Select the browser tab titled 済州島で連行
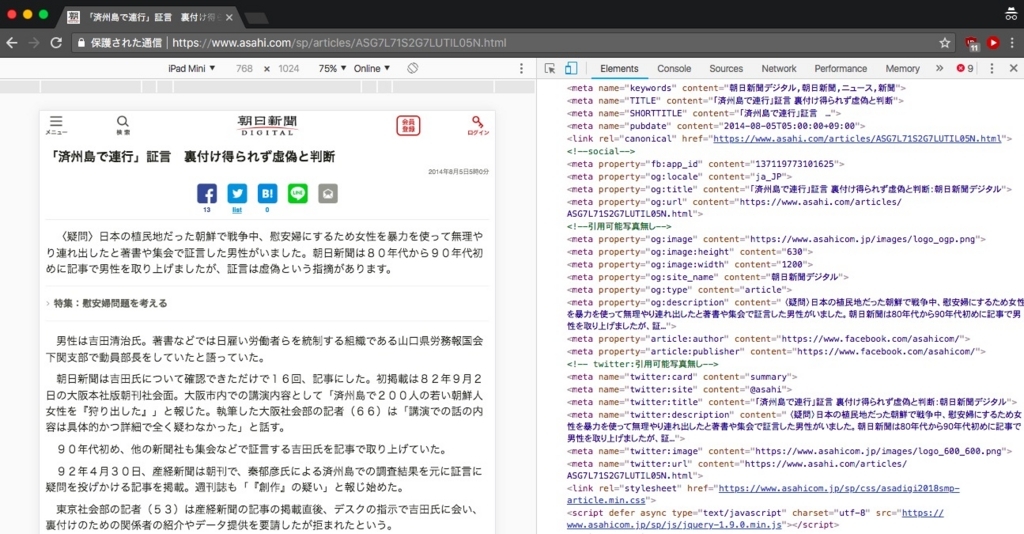Screen dimensions: 1024x534 click(150, 17)
